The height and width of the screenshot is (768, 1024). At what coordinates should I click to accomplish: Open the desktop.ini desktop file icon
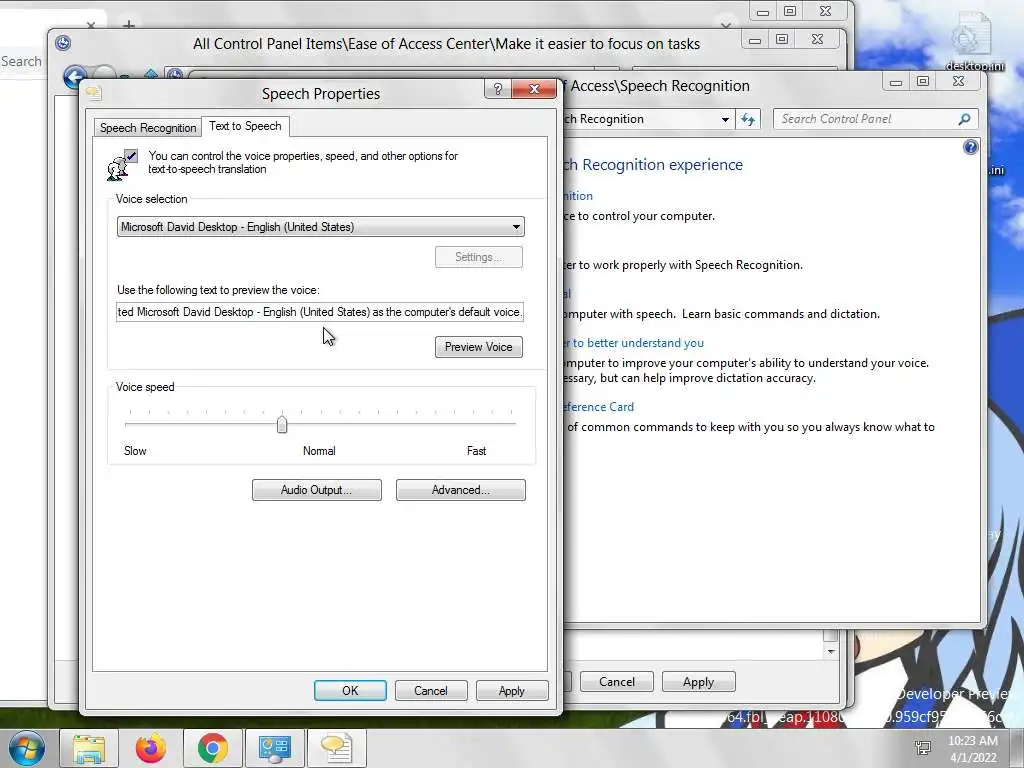tap(976, 41)
